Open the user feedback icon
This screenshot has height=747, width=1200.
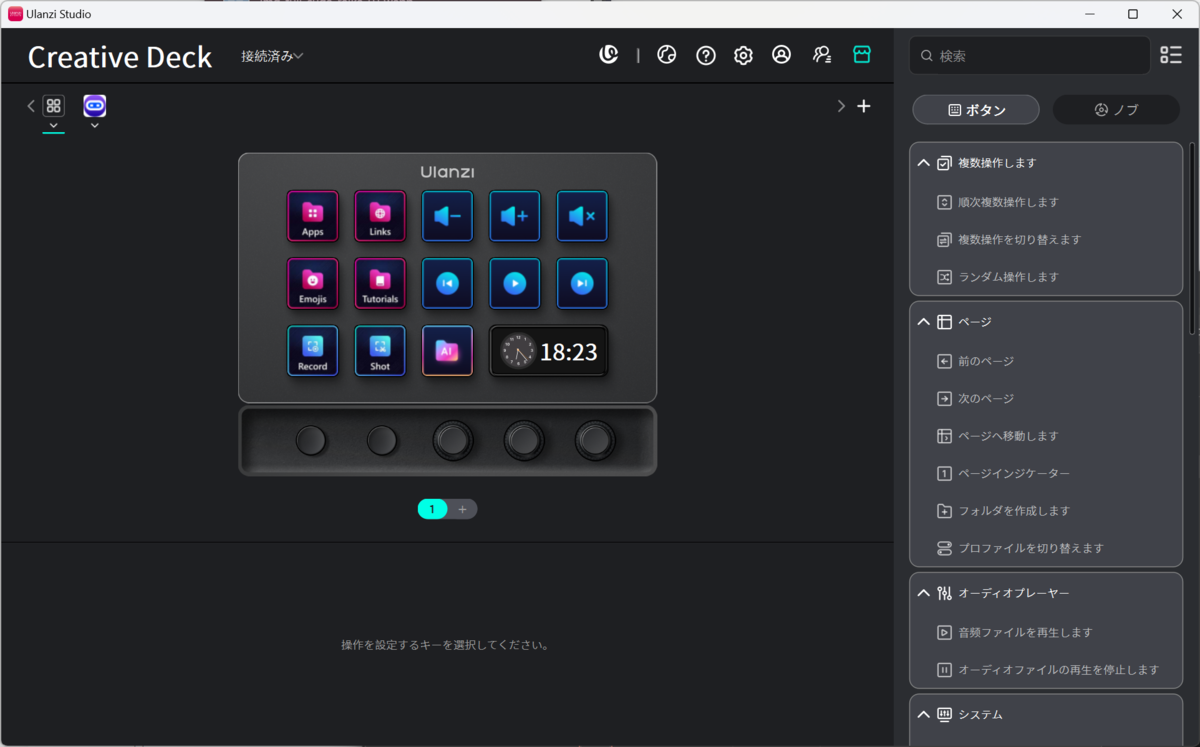[822, 55]
